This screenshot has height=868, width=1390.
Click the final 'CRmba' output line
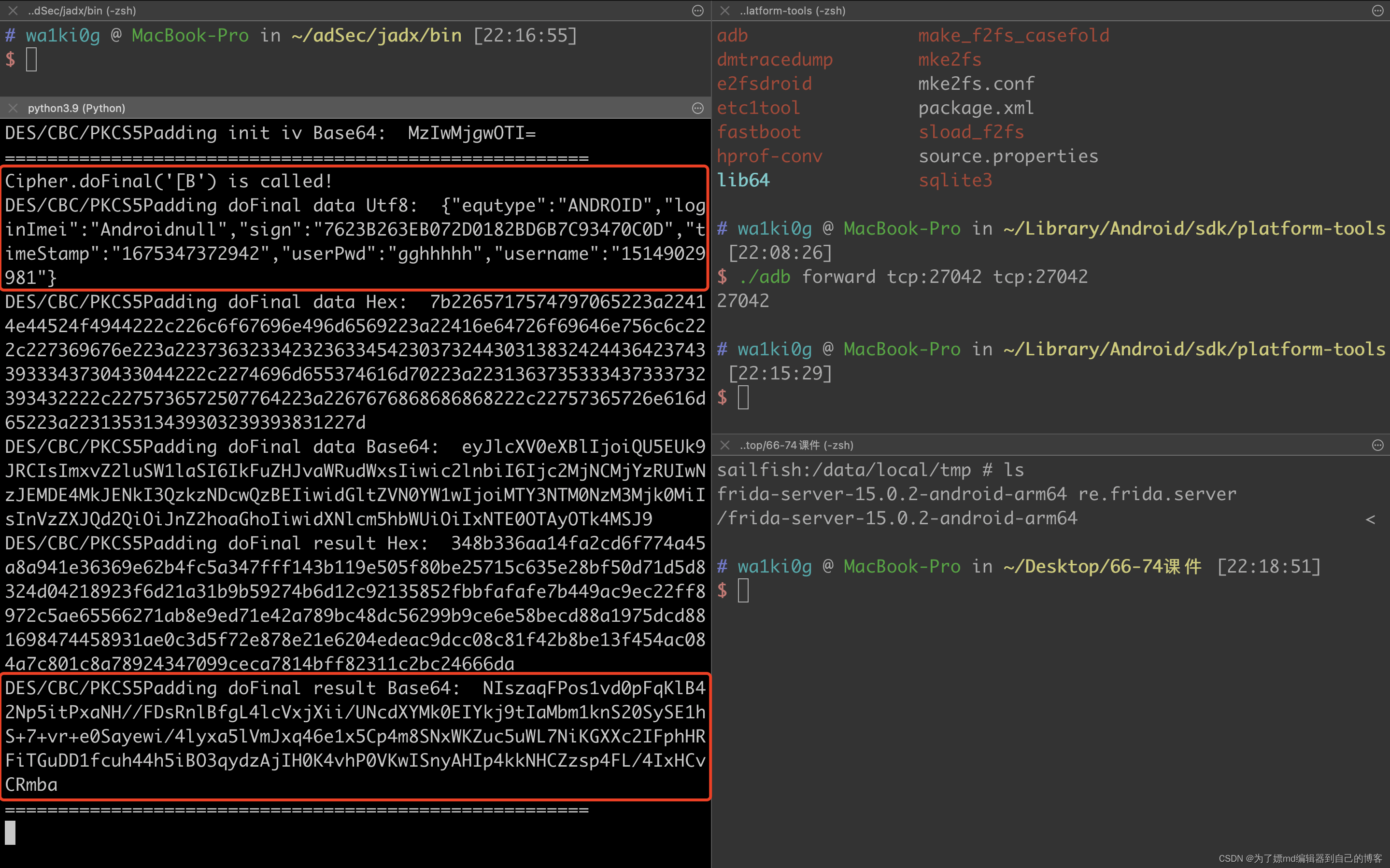tap(31, 784)
